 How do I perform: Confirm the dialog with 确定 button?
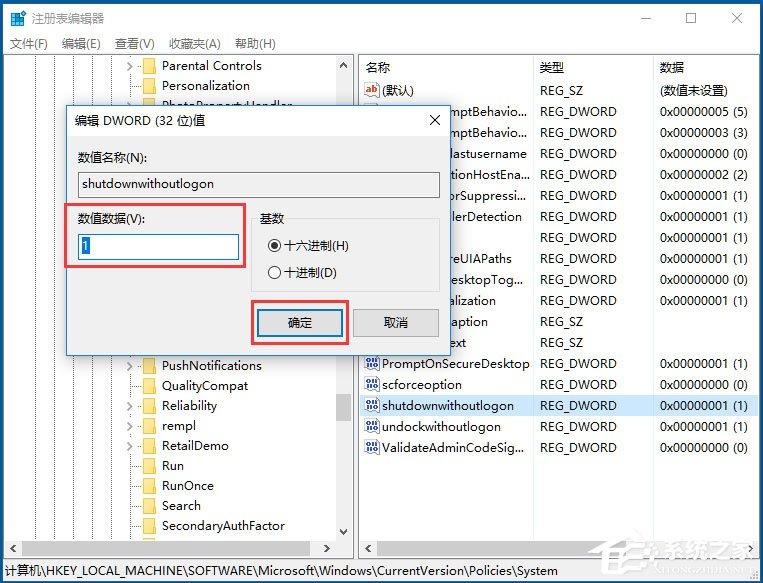click(x=300, y=323)
